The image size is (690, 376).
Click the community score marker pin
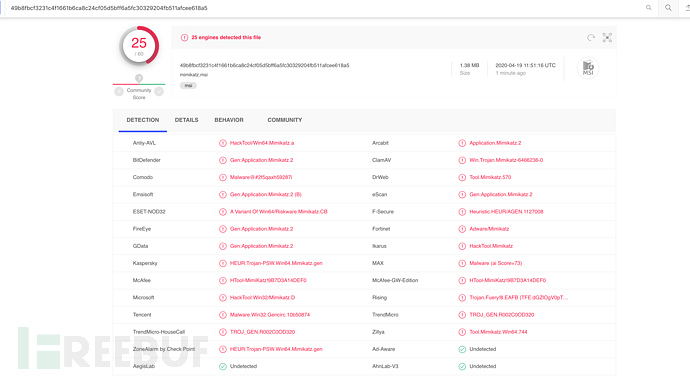[x=139, y=78]
